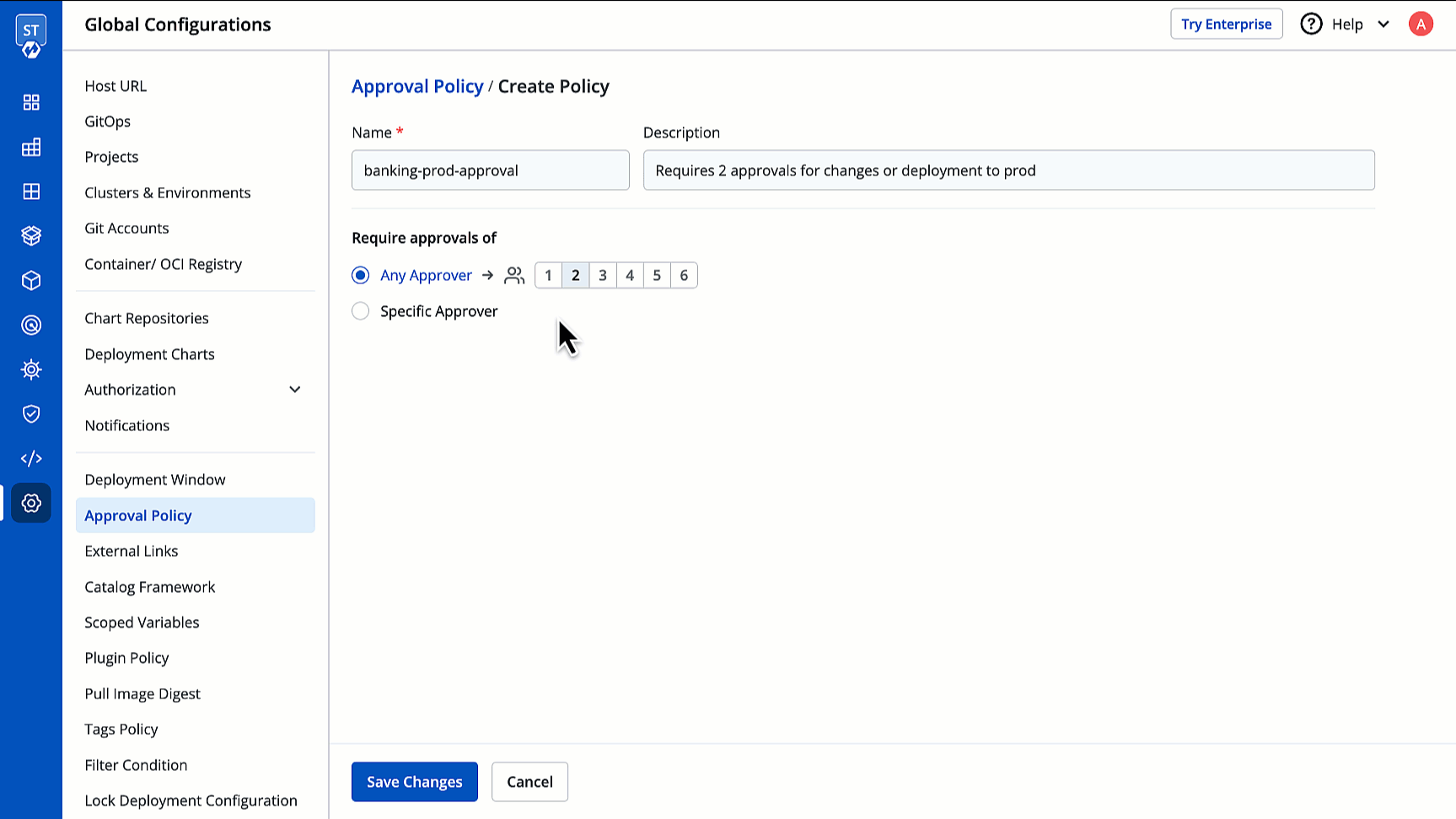The image size is (1456, 819).
Task: Go to Deployment Window settings
Action: click(x=154, y=479)
